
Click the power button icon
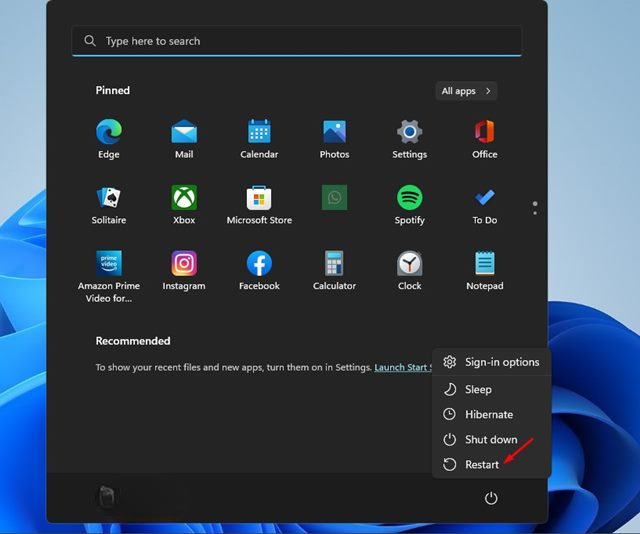[x=491, y=498]
